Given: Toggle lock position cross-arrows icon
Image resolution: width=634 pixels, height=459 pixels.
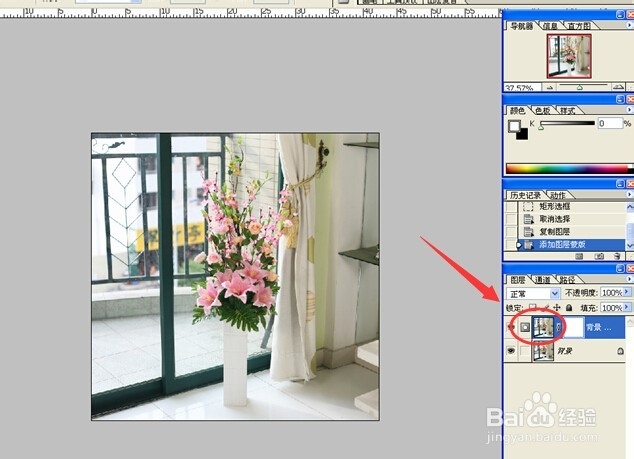Looking at the screenshot, I should [557, 308].
